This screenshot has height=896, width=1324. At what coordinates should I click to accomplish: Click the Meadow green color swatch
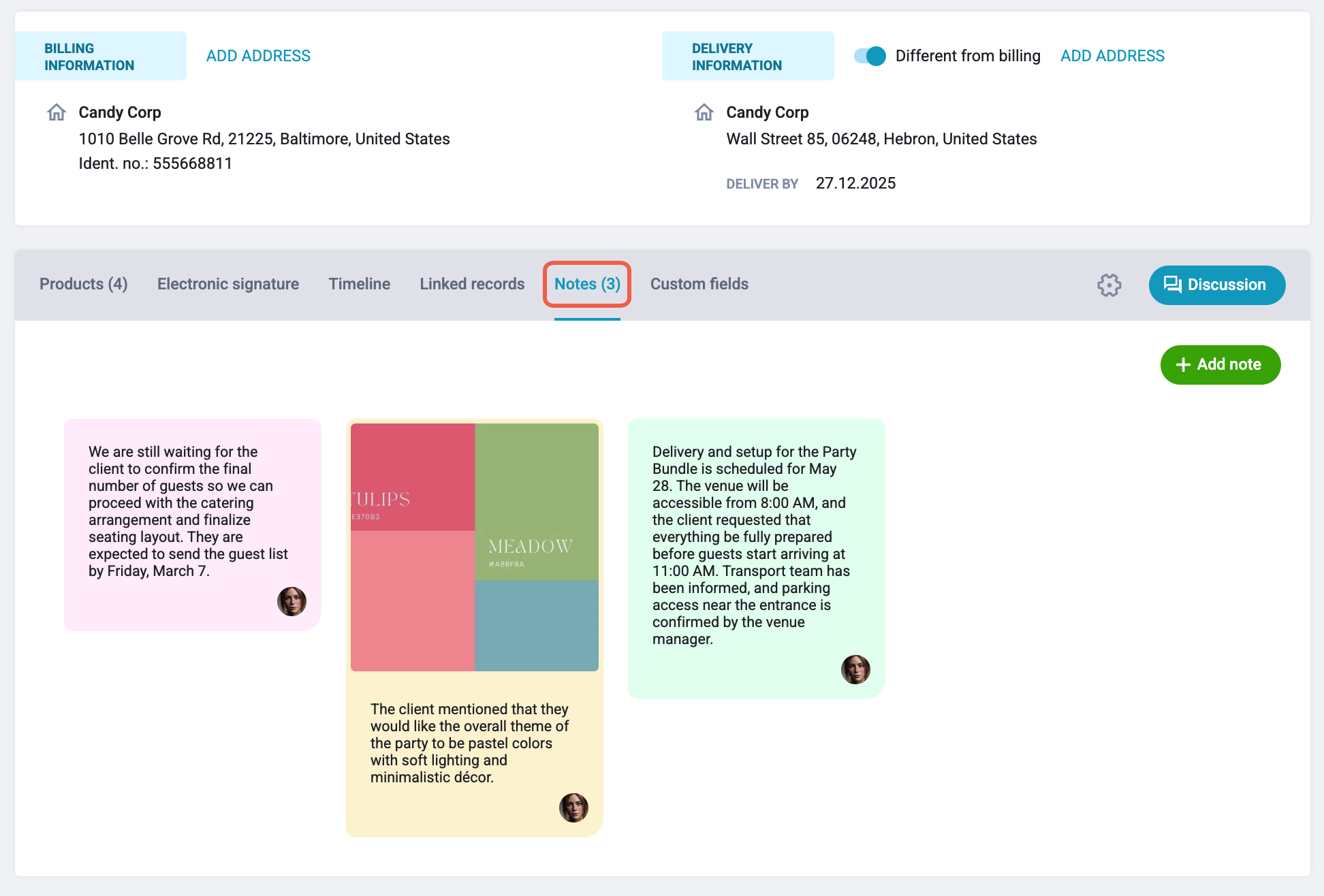tap(537, 502)
